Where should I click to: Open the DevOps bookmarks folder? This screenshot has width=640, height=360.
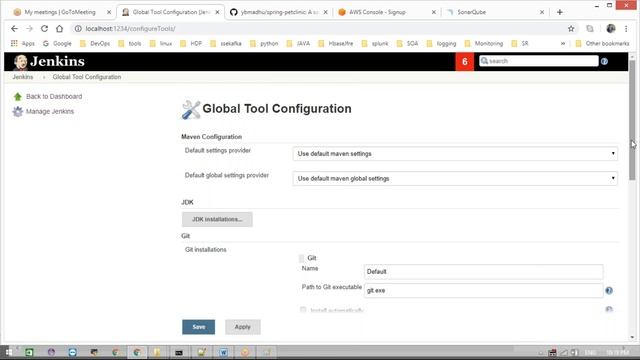coord(95,43)
